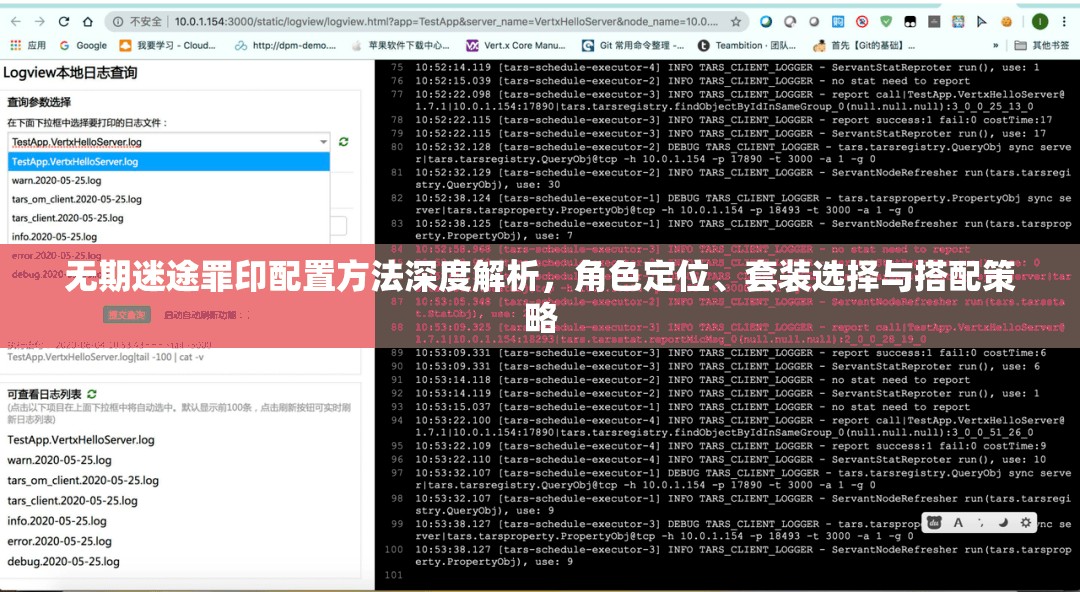Viewport: 1080px width, 592px height.
Task: Select tars_om_client.2020-05-25.log in the dropdown
Action: [x=75, y=200]
